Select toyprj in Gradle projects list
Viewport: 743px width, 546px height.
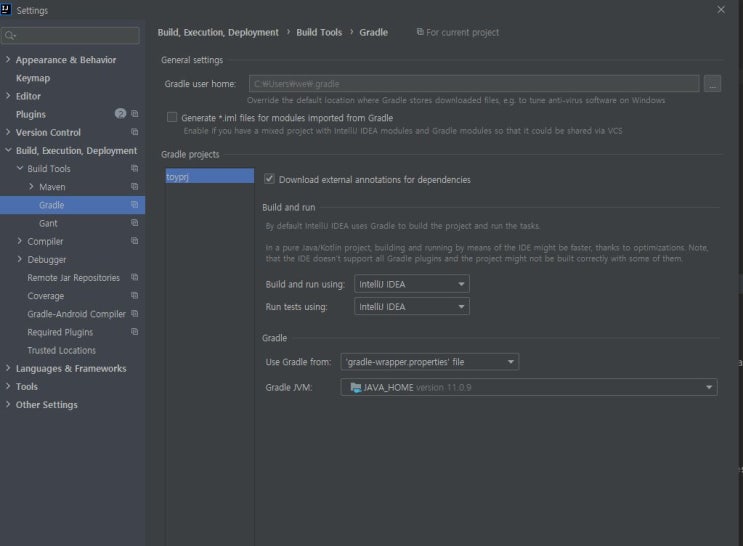pos(209,176)
